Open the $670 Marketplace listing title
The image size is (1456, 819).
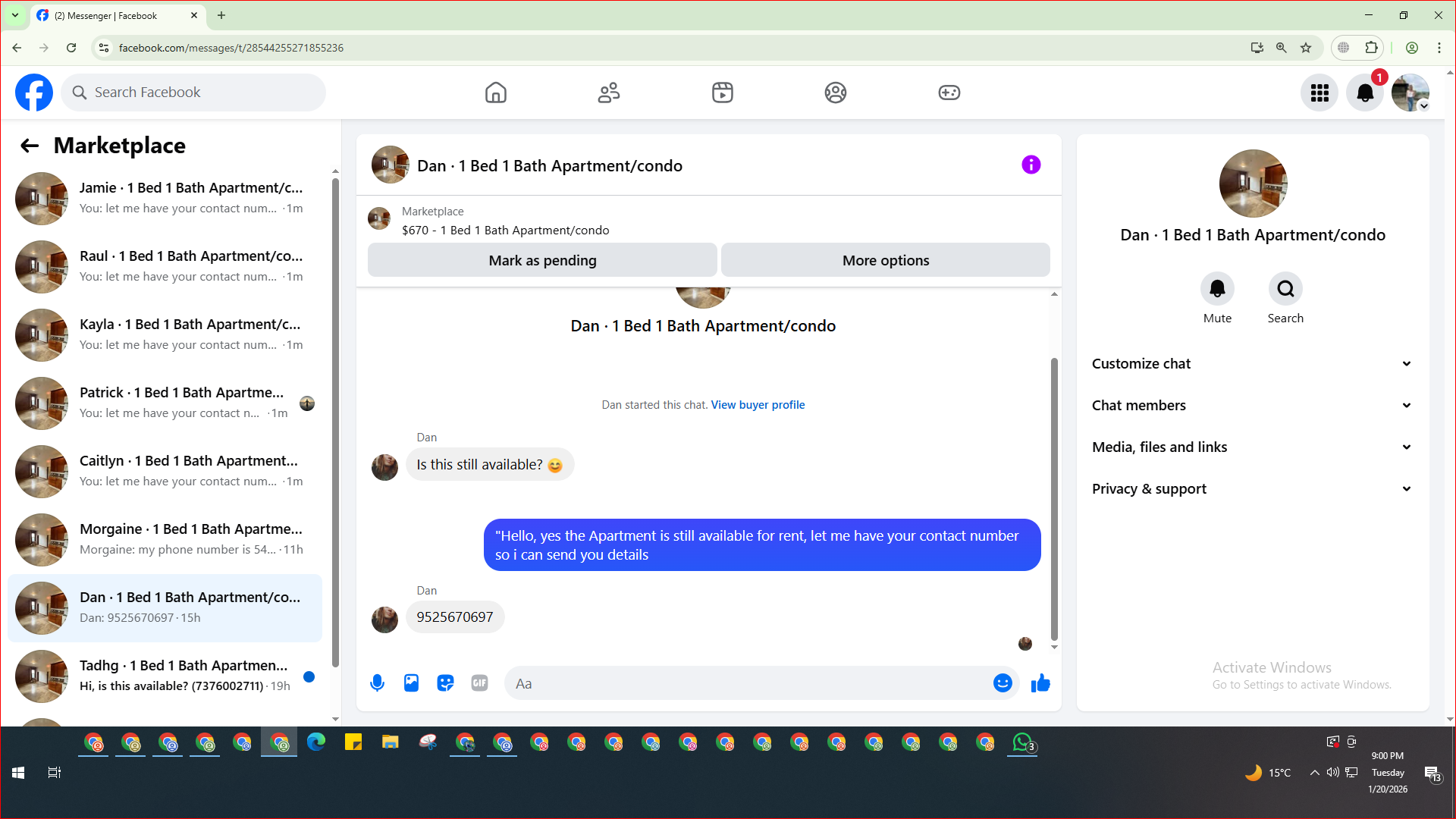505,231
